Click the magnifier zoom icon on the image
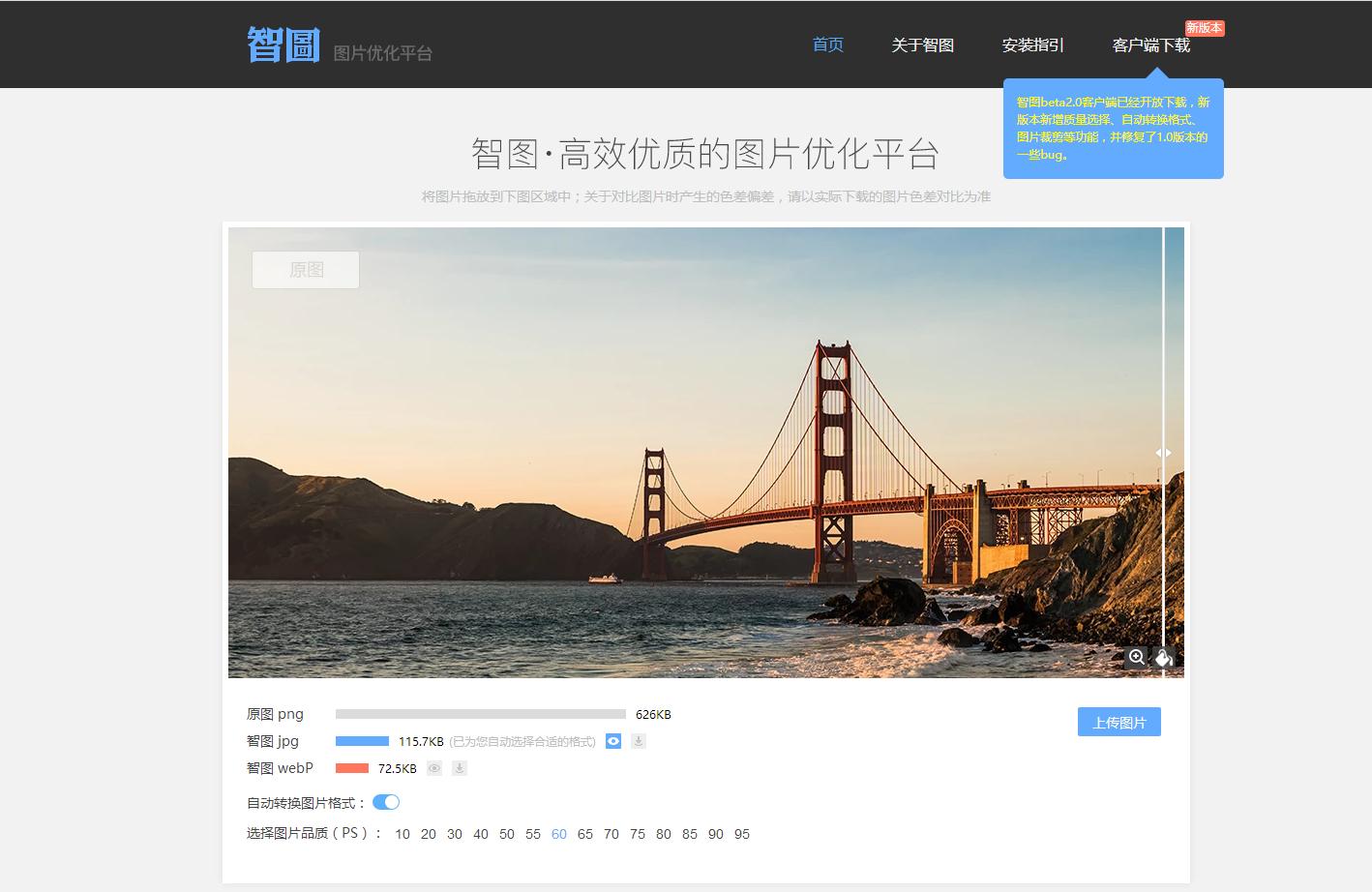 tap(1137, 657)
